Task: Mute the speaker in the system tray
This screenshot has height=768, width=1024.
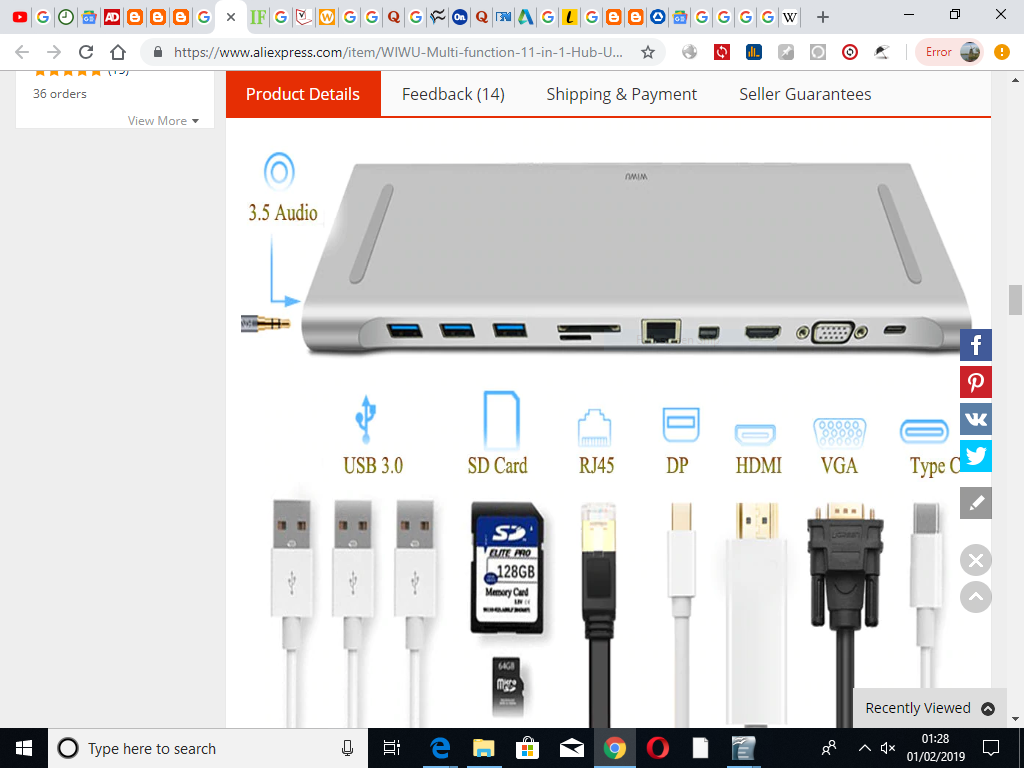Action: (x=887, y=748)
